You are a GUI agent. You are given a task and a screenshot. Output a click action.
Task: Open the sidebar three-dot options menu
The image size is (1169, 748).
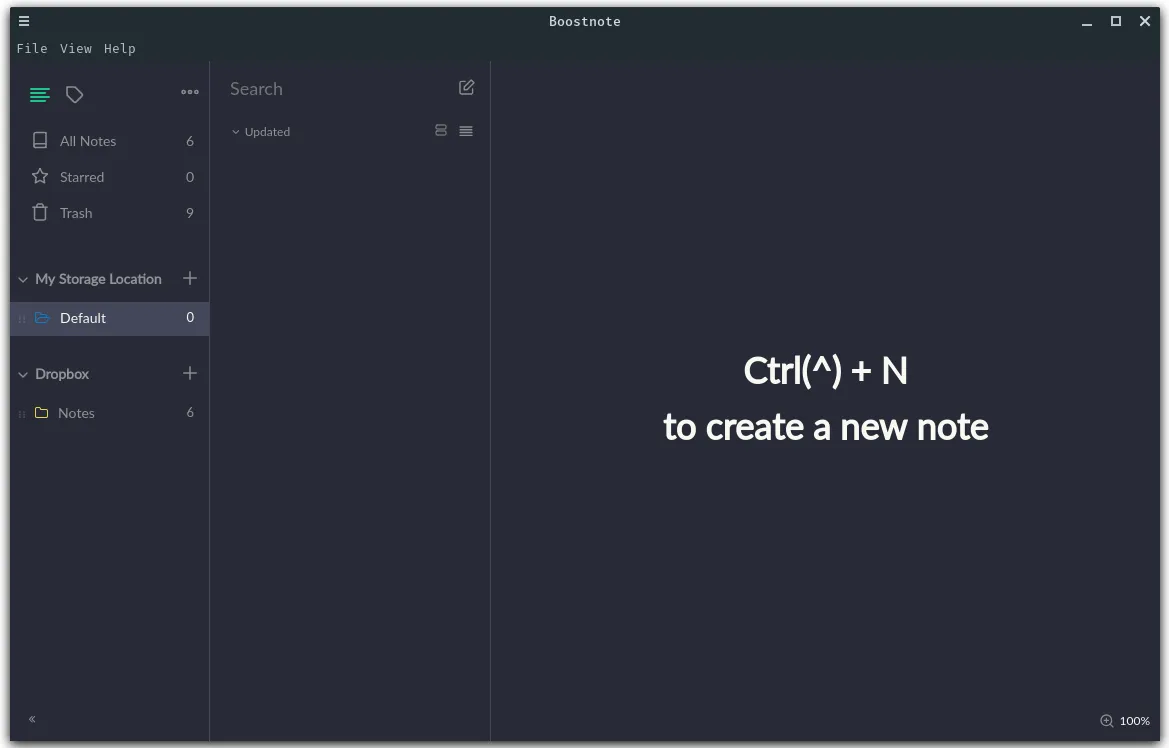[190, 92]
